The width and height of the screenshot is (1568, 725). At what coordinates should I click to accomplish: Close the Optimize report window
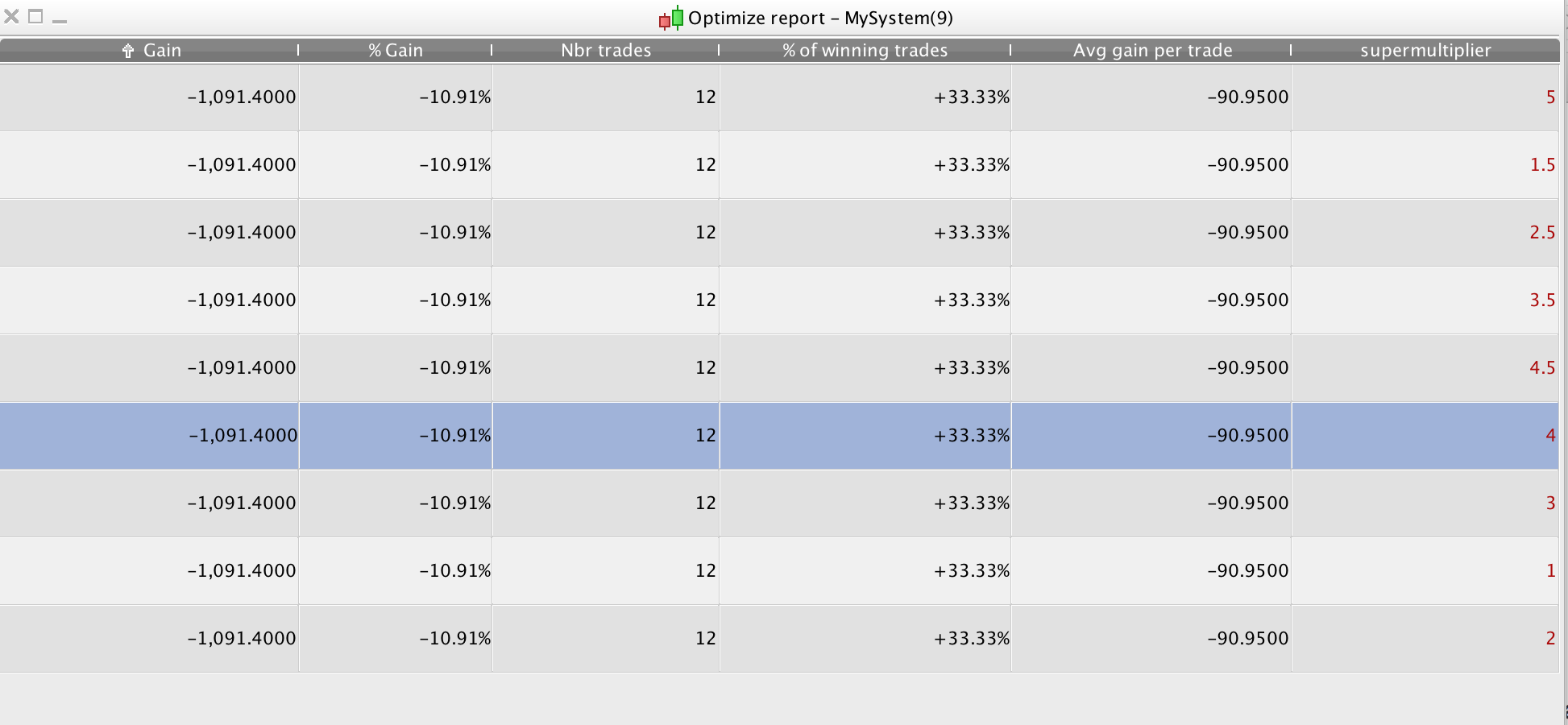pyautogui.click(x=11, y=16)
